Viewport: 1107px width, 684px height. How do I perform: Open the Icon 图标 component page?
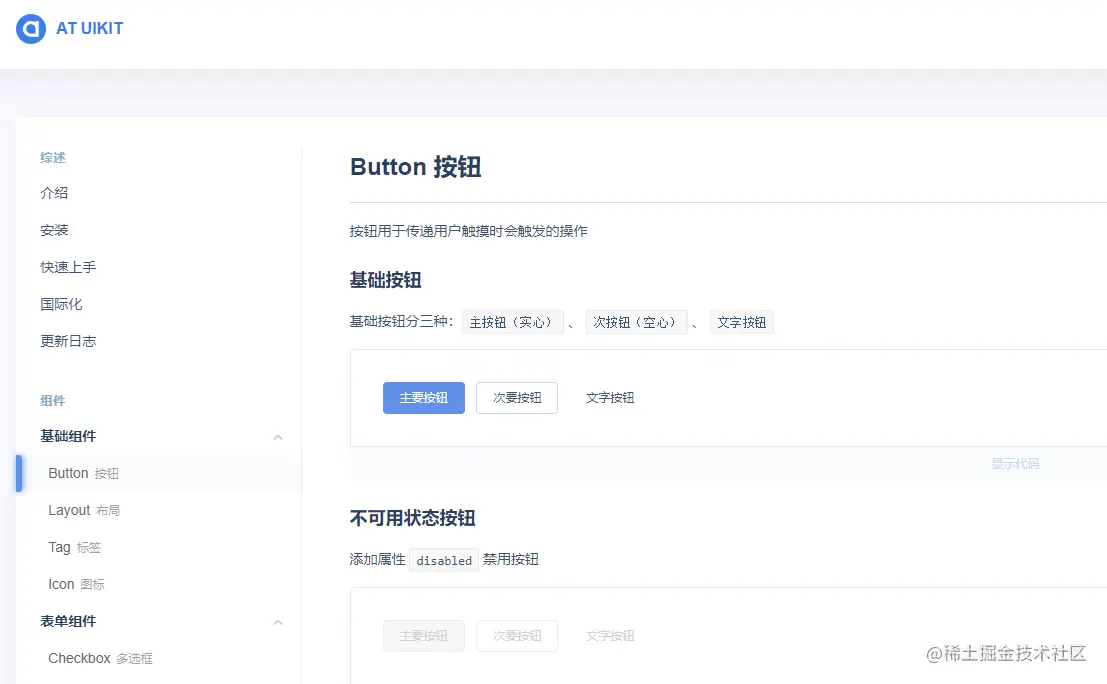click(x=76, y=584)
